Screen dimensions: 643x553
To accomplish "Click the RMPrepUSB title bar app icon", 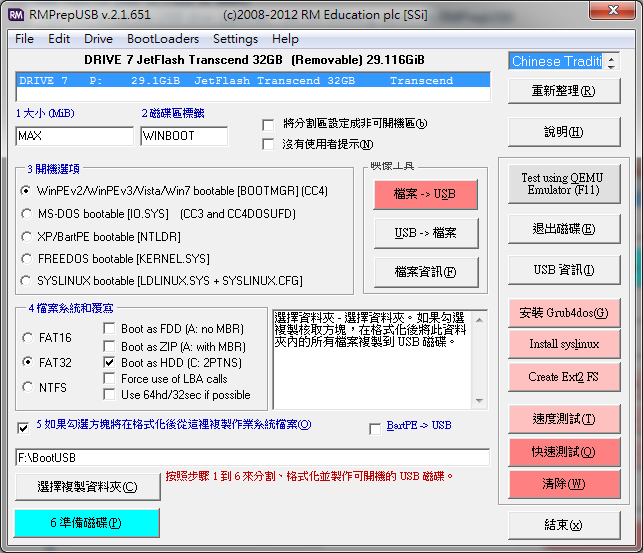I will pos(16,15).
